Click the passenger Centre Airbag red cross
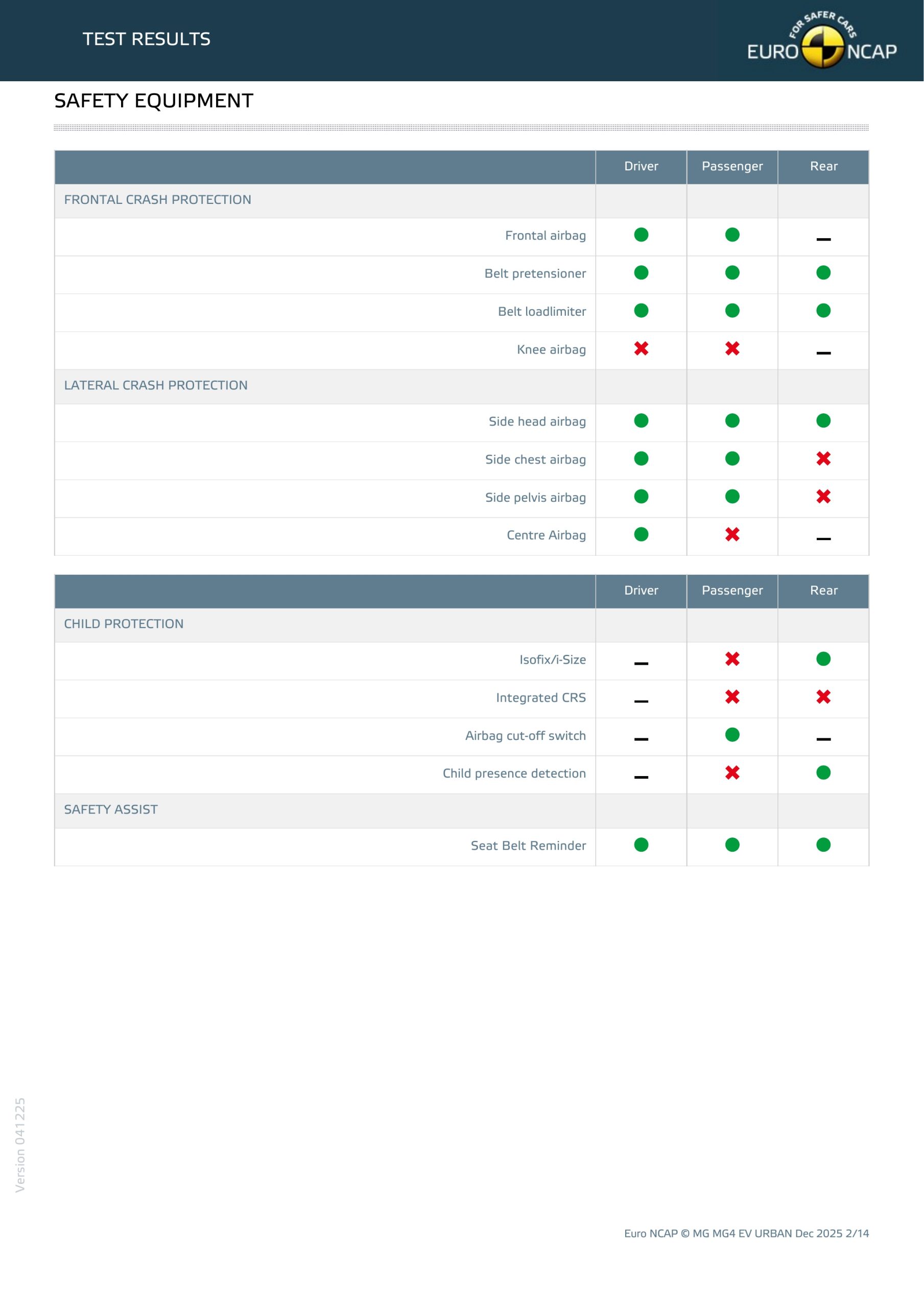924x1308 pixels. point(732,534)
